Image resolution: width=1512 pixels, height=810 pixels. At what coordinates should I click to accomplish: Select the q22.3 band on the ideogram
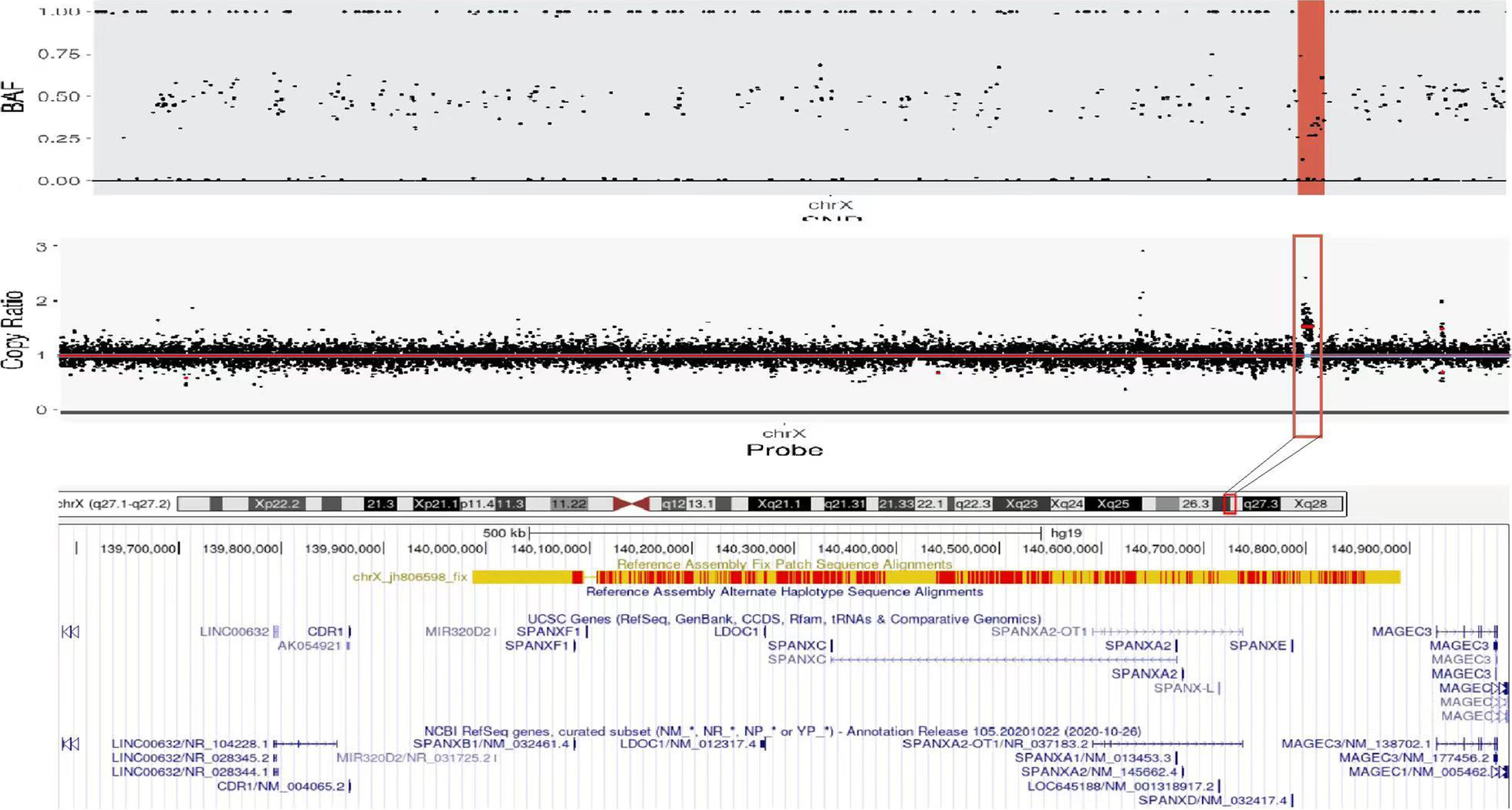pyautogui.click(x=972, y=504)
